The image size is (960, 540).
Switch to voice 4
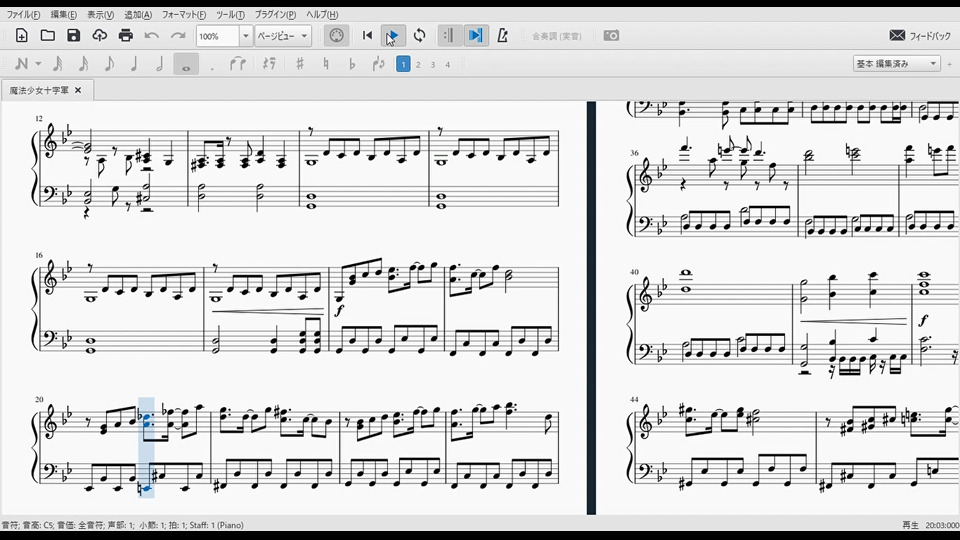[448, 64]
